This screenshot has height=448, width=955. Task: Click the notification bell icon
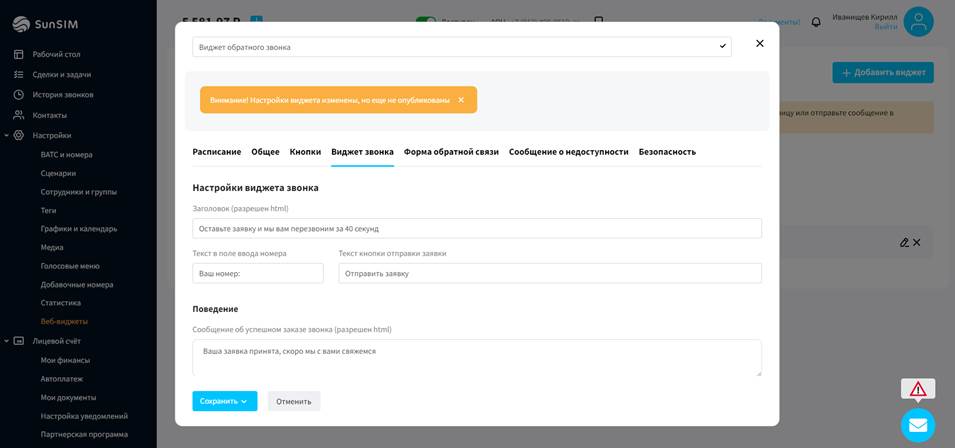pos(816,22)
